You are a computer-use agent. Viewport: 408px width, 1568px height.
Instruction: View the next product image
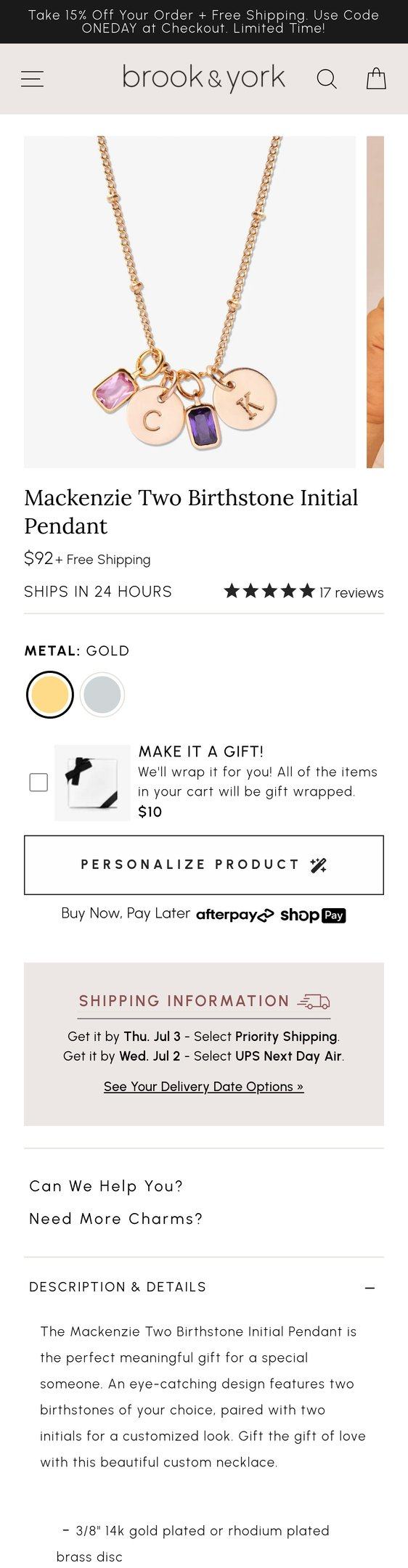[375, 302]
